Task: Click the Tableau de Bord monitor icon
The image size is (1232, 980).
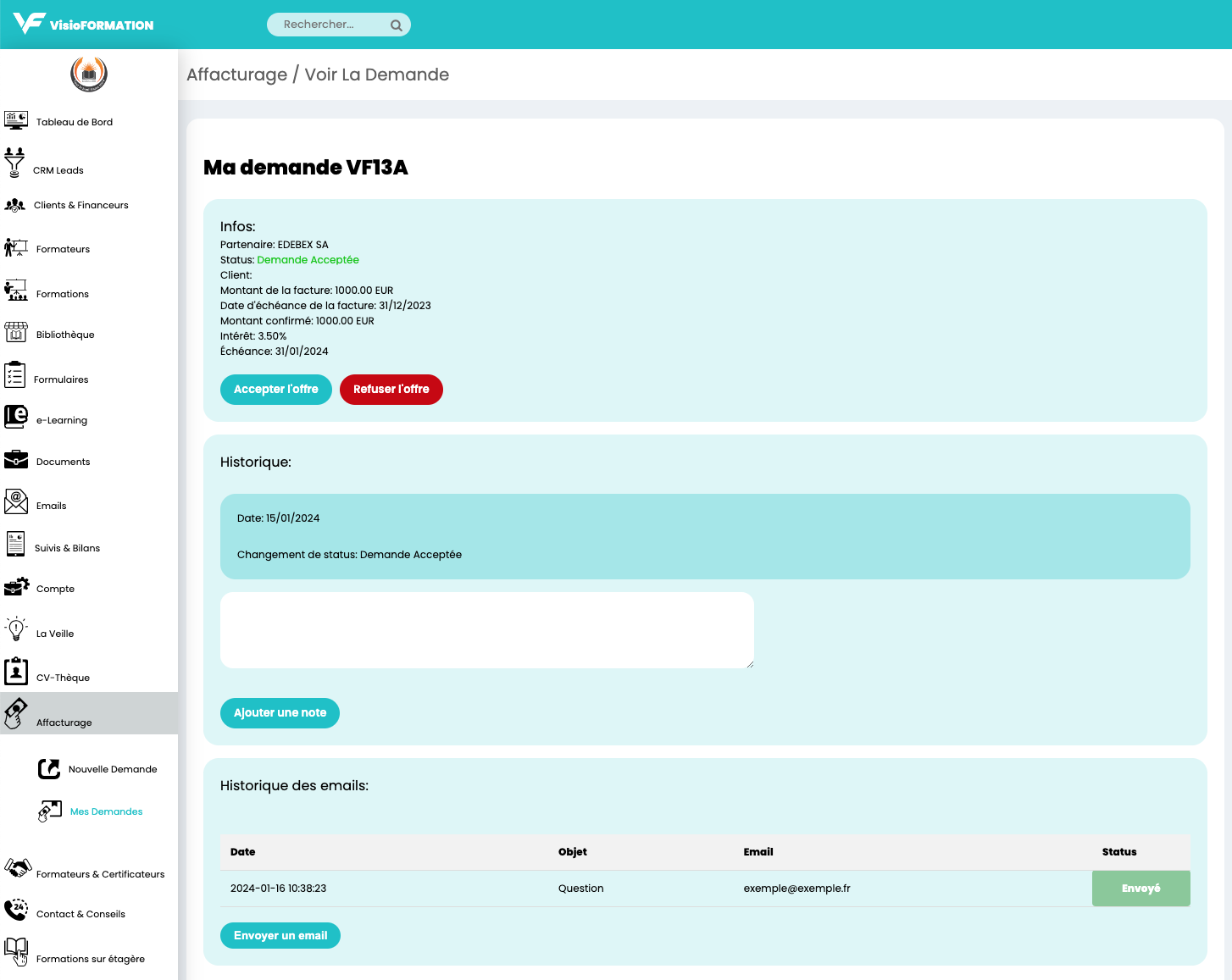Action: pos(16,119)
